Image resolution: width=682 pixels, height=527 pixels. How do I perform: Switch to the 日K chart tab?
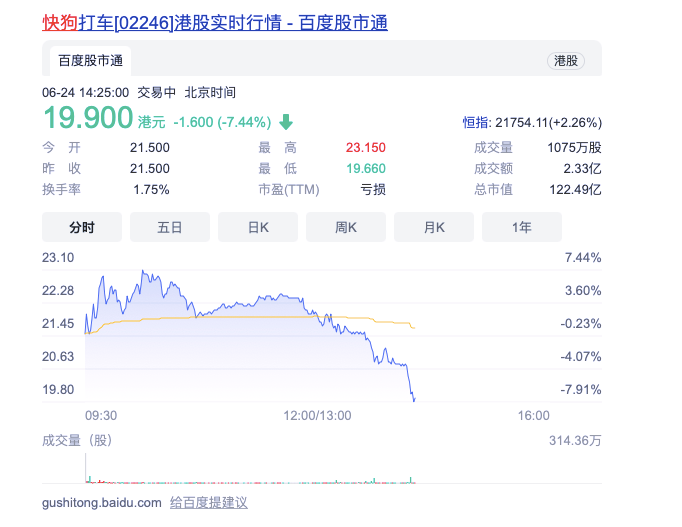[258, 227]
